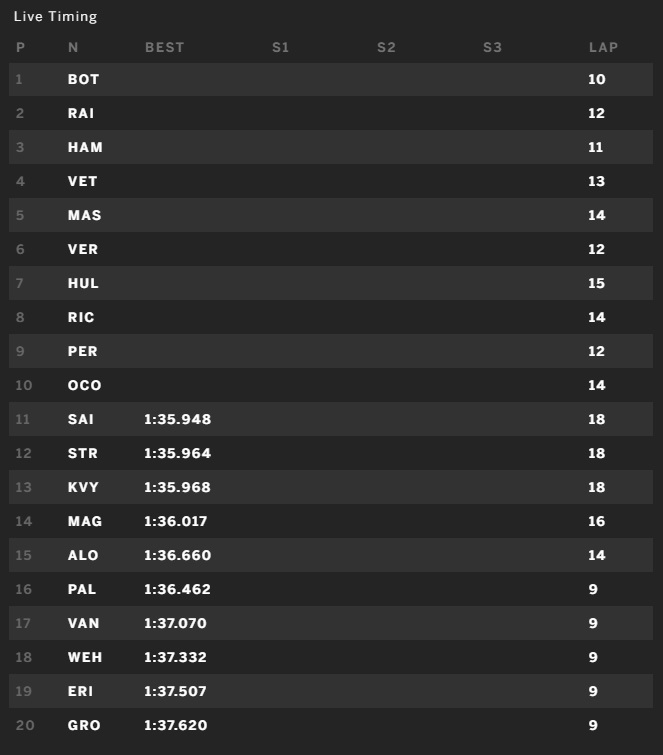Select the MAG driver row

(331, 521)
